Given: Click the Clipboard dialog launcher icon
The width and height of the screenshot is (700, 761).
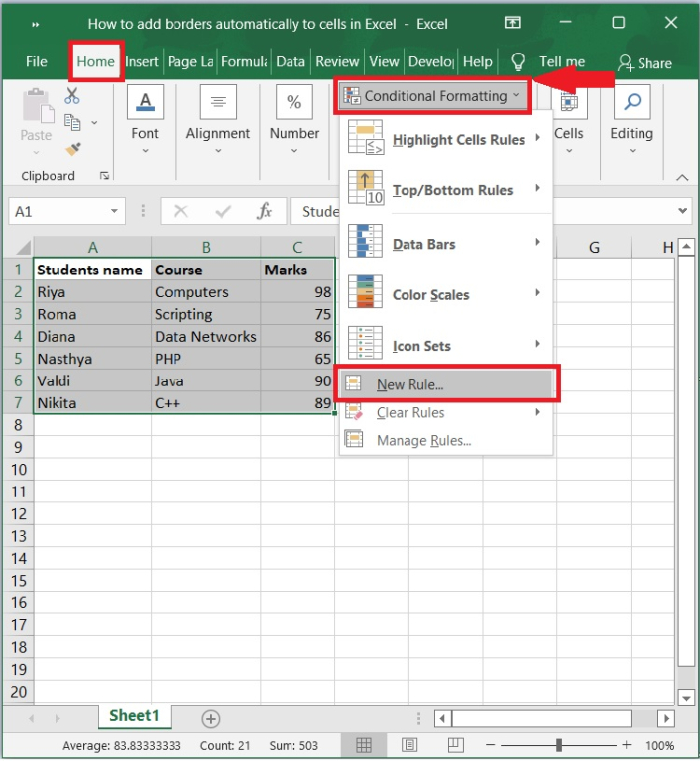Looking at the screenshot, I should point(104,176).
